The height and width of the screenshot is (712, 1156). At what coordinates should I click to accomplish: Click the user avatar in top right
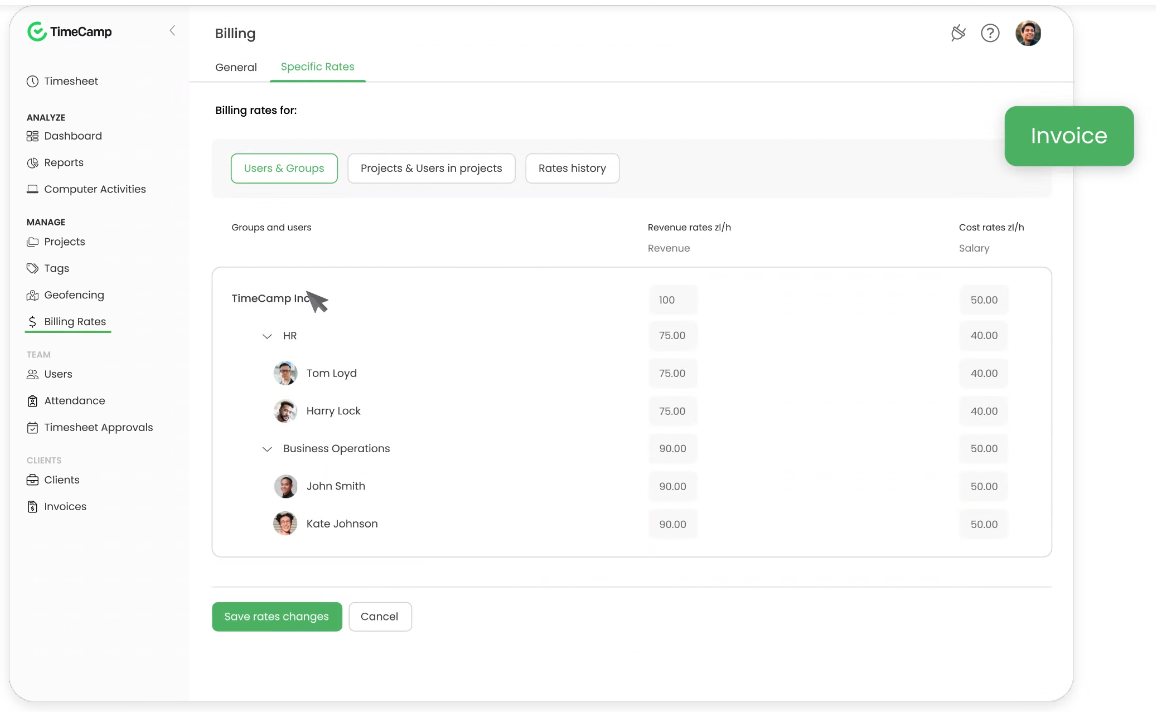coord(1028,33)
